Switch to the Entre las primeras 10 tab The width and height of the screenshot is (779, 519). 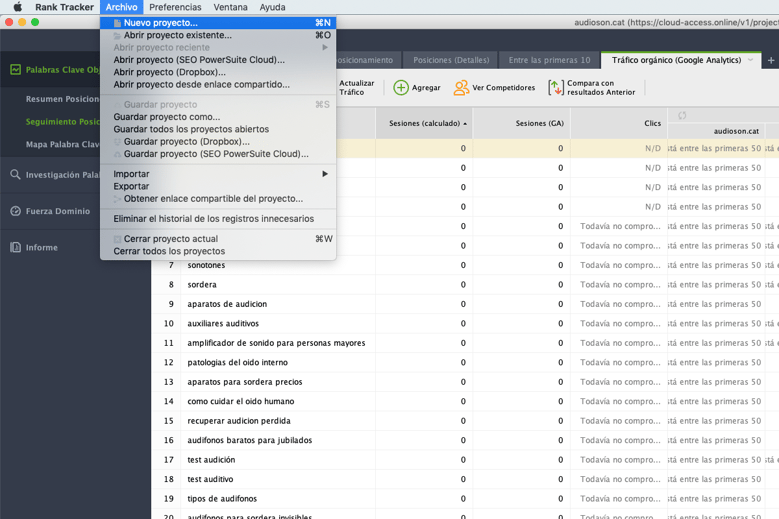click(x=549, y=60)
